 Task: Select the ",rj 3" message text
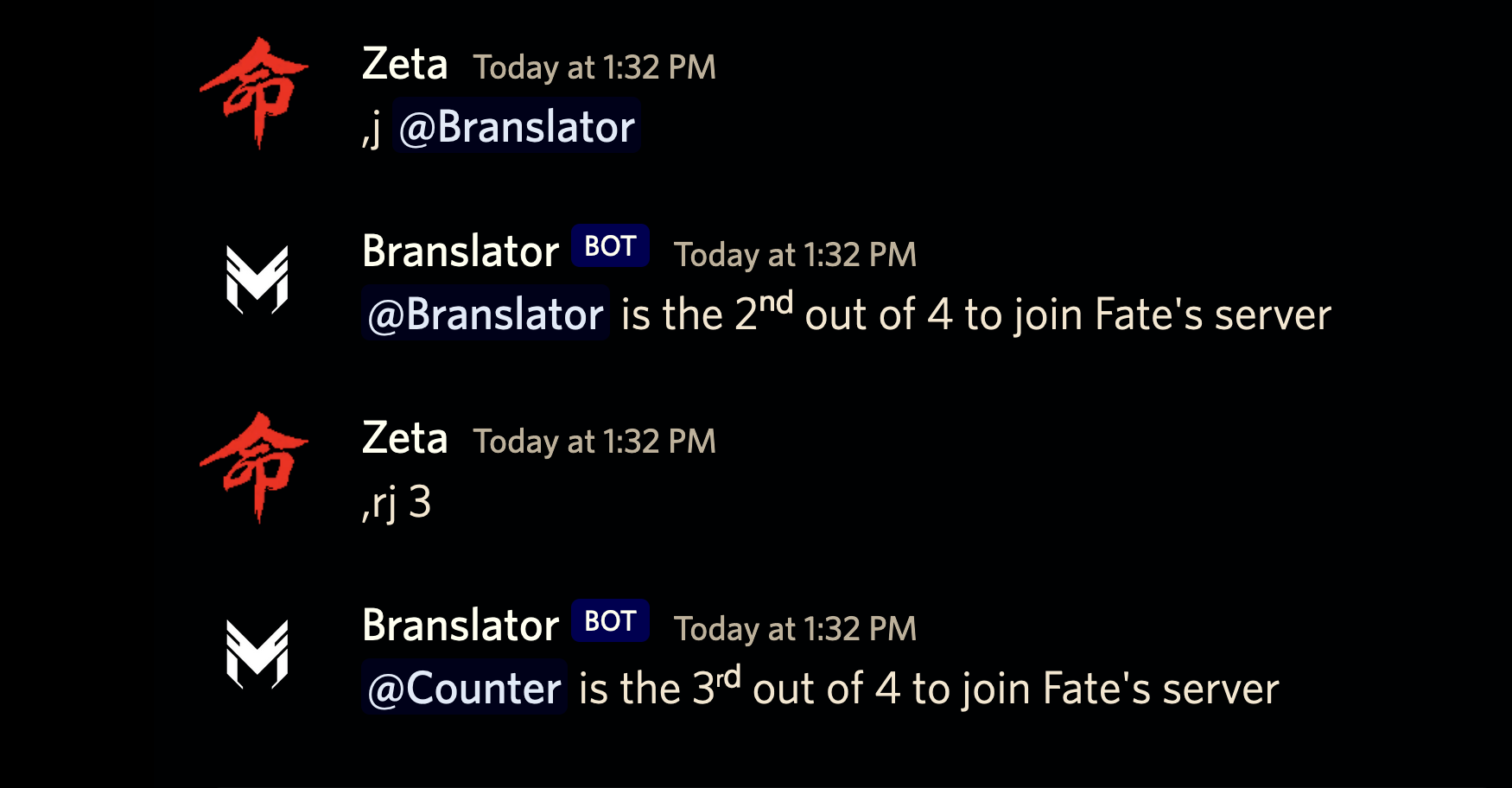pyautogui.click(x=397, y=502)
